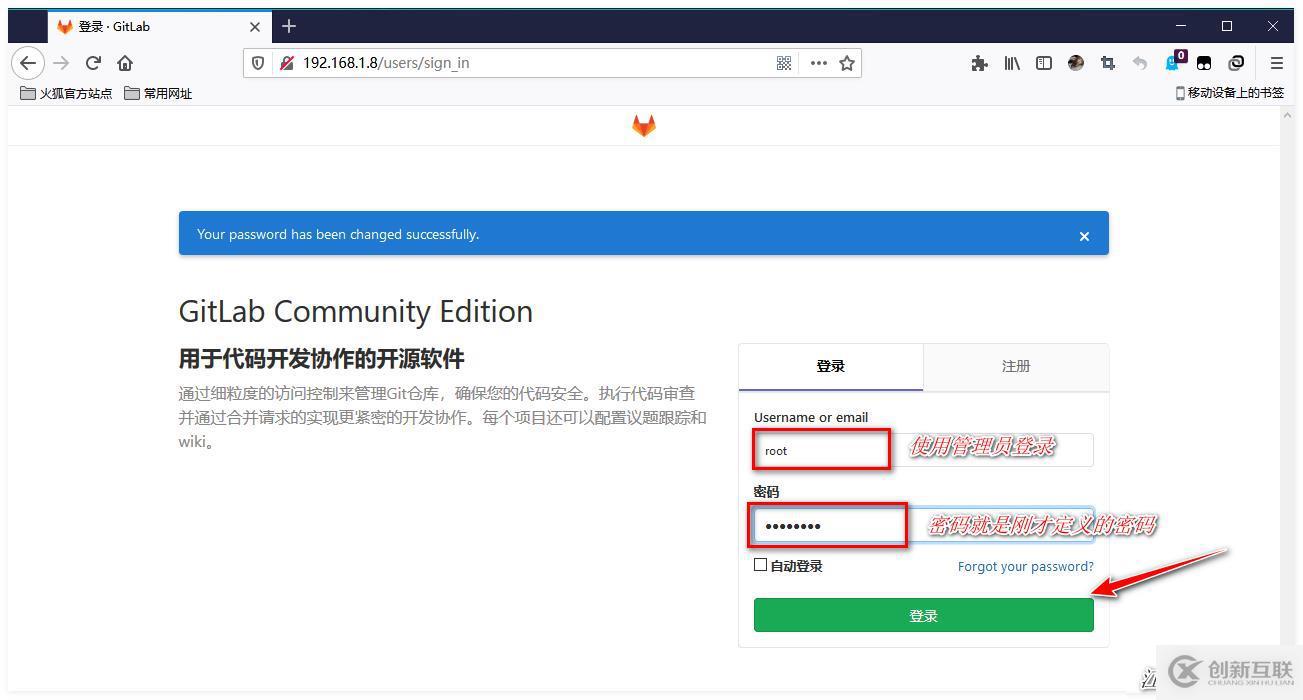Switch to the 注册 registration tab

pyautogui.click(x=1015, y=366)
